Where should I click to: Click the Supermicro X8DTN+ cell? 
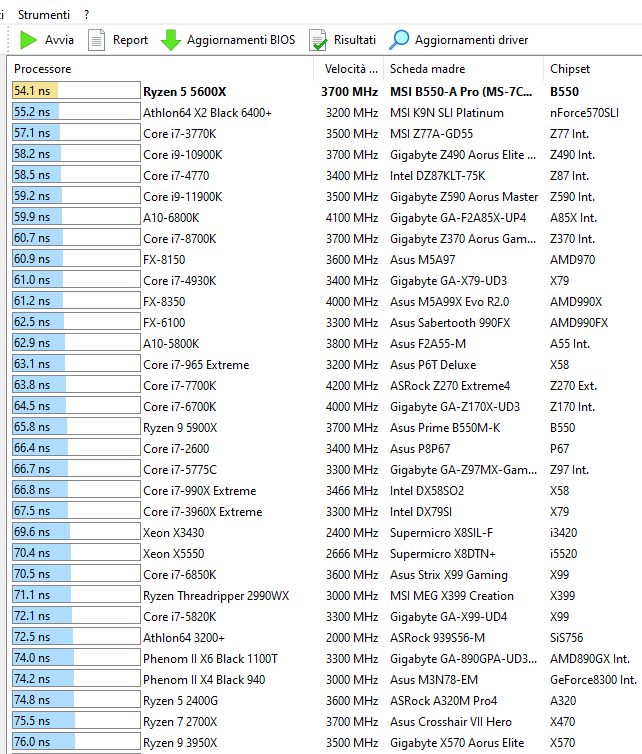tap(443, 553)
